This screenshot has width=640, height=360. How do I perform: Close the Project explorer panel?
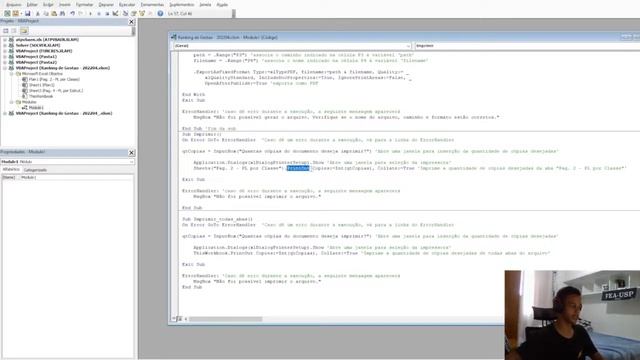point(131,22)
